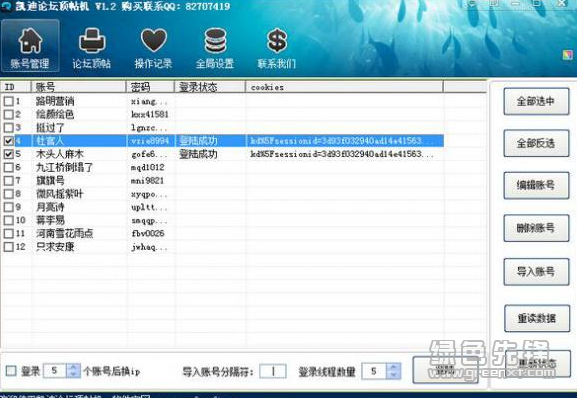
Task: Click the colorful skin icon at top right
Action: click(568, 55)
